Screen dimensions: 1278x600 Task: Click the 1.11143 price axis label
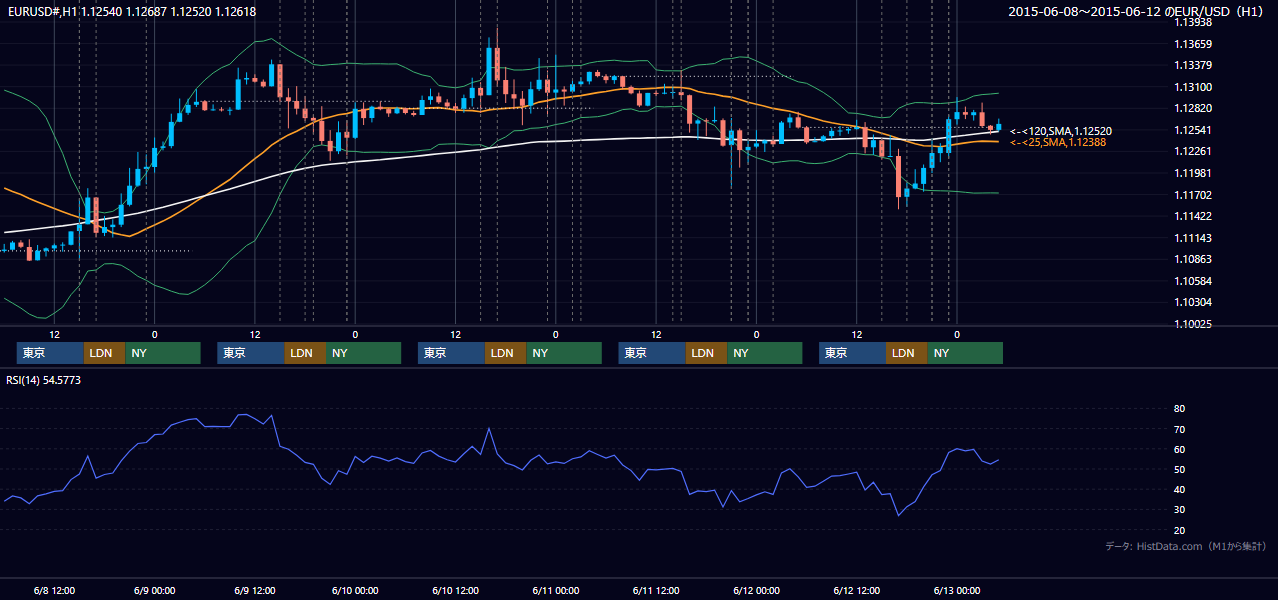pyautogui.click(x=1193, y=238)
